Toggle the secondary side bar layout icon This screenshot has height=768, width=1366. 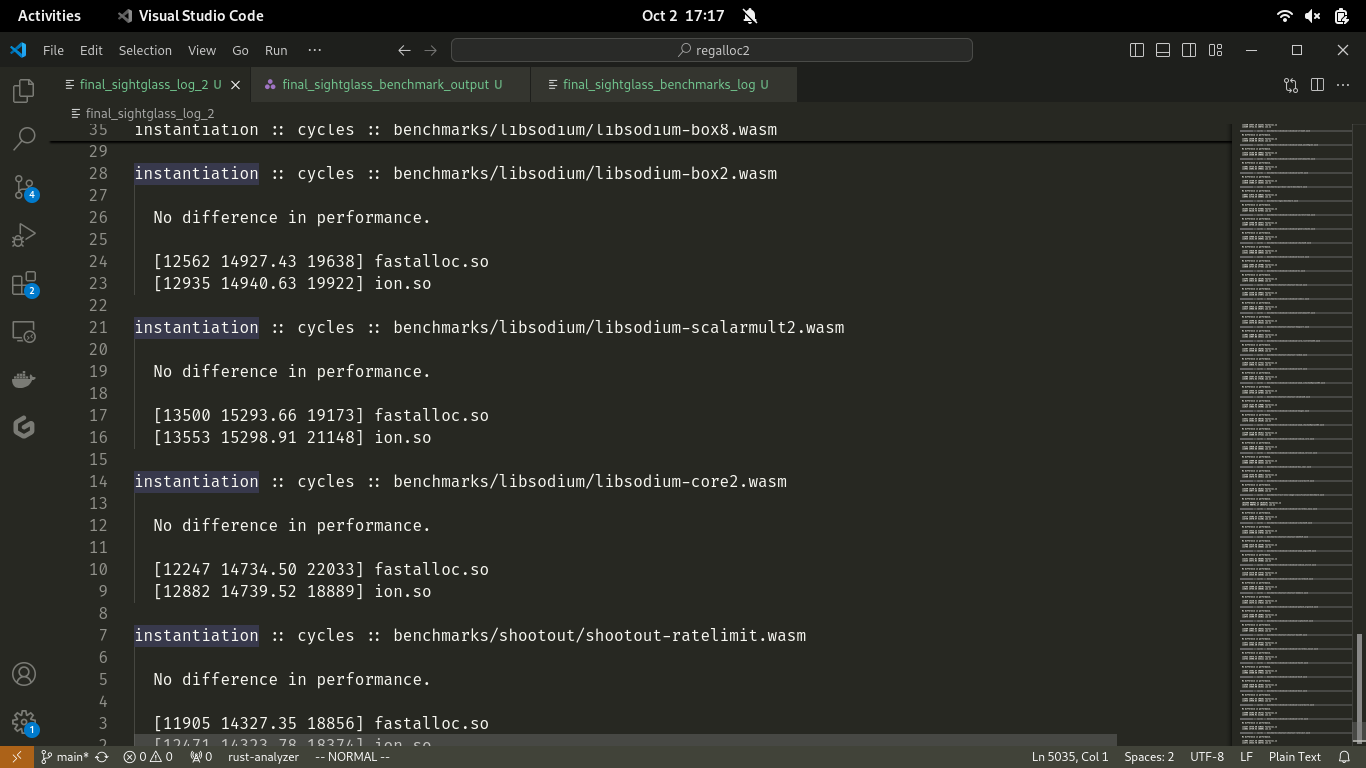point(1189,50)
